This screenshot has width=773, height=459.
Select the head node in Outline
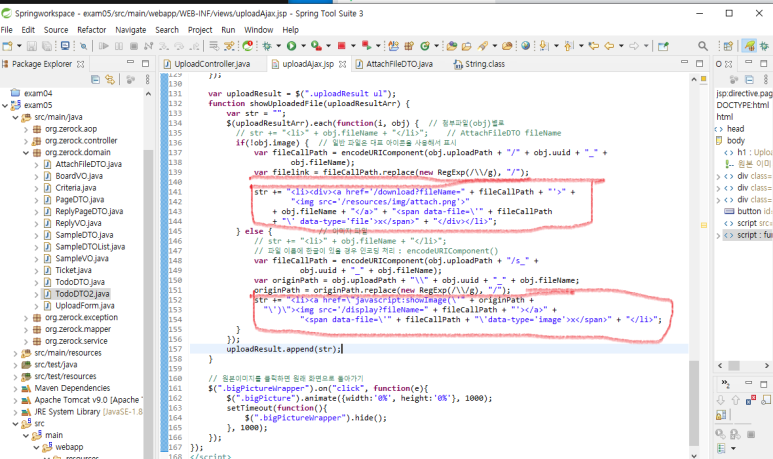tap(735, 129)
